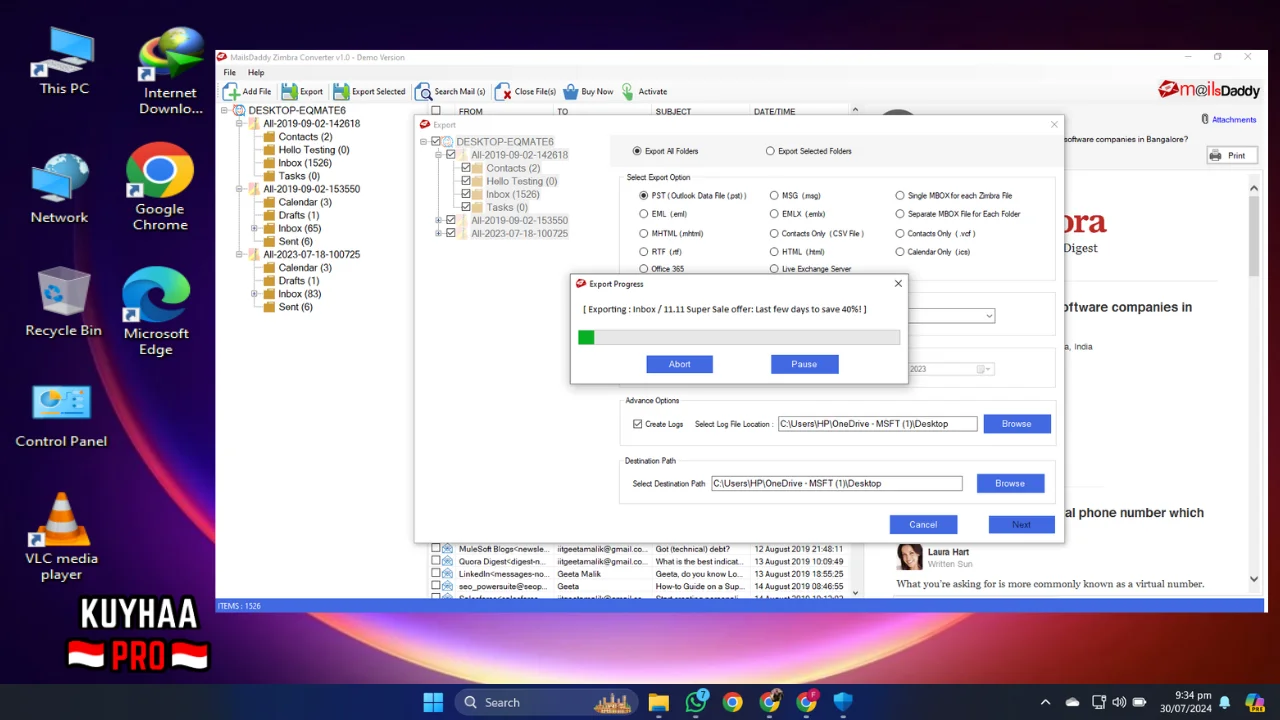Choose Contacts Only (.vcf) option
The height and width of the screenshot is (720, 1280).
click(900, 233)
